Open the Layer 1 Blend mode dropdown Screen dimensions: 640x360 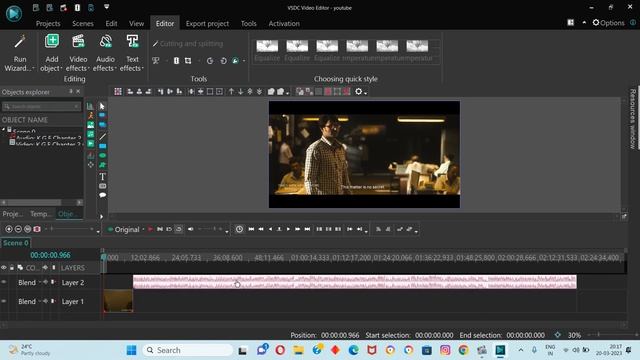(40, 301)
